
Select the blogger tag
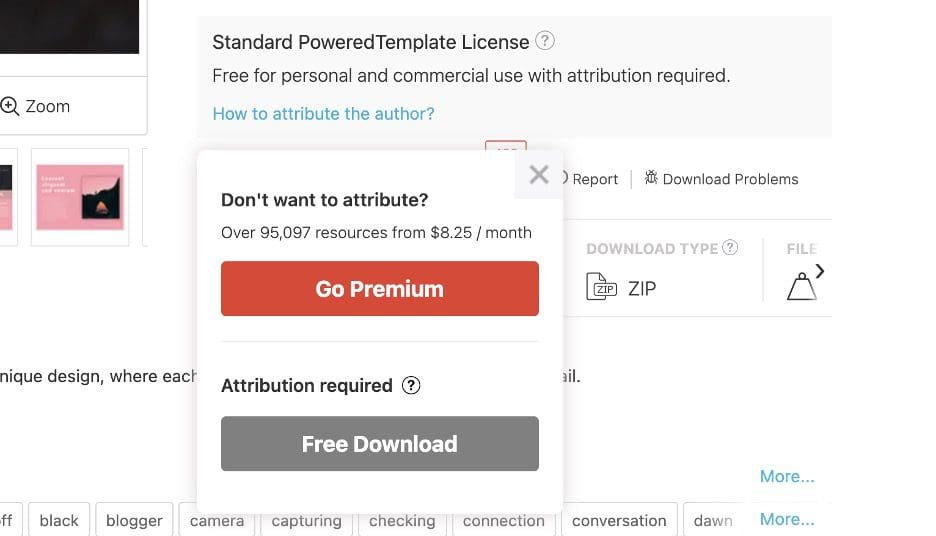point(134,520)
